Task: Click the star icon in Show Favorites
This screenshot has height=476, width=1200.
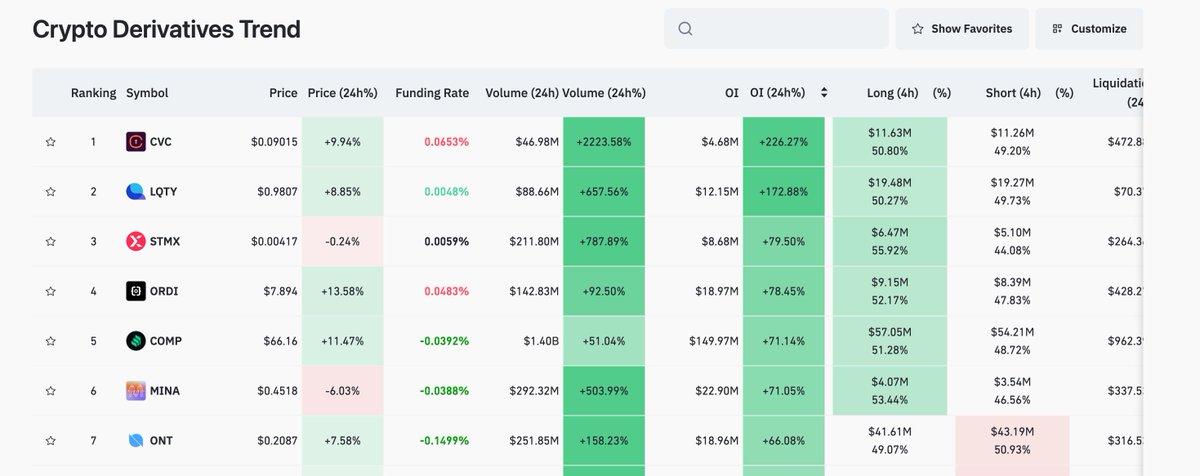Action: 918,29
